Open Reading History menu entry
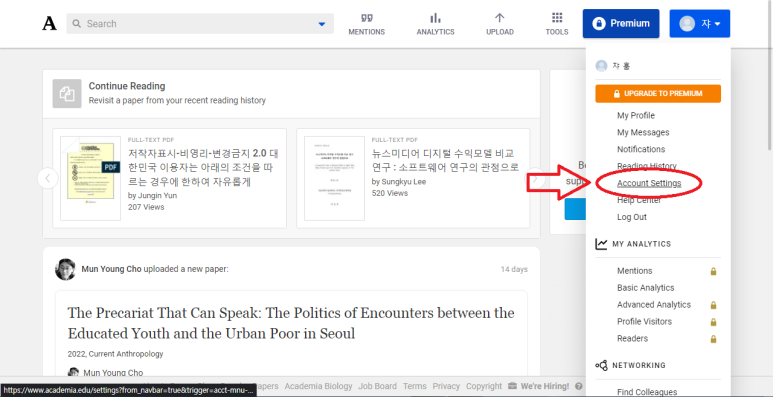Viewport: 773px width, 397px height. tap(647, 166)
